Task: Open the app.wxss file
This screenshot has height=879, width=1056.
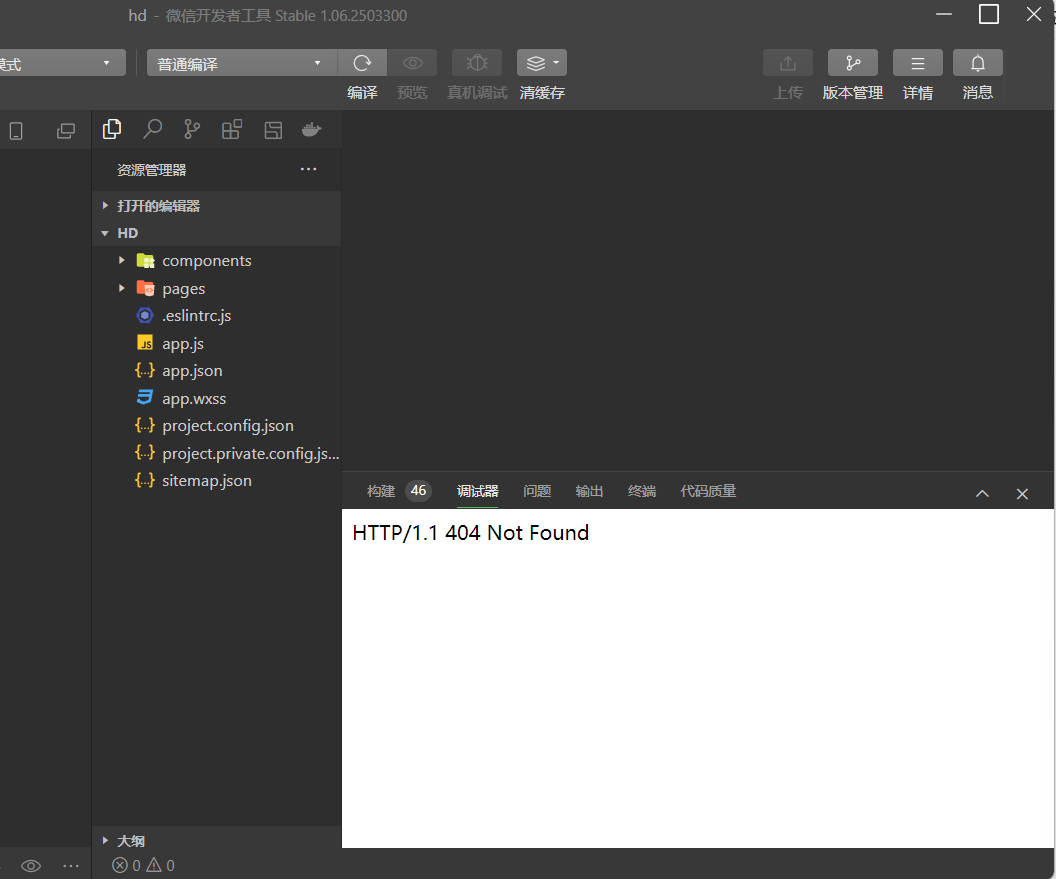Action: click(x=216, y=398)
